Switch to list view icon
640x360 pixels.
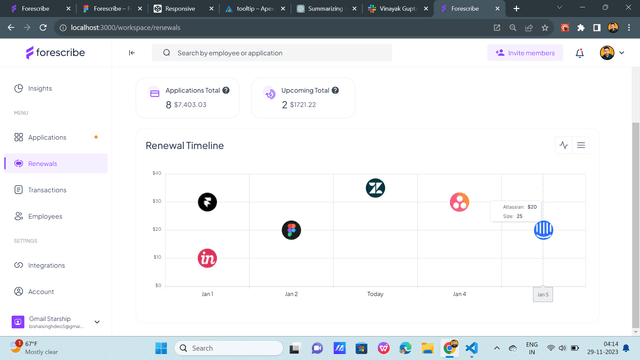point(581,145)
